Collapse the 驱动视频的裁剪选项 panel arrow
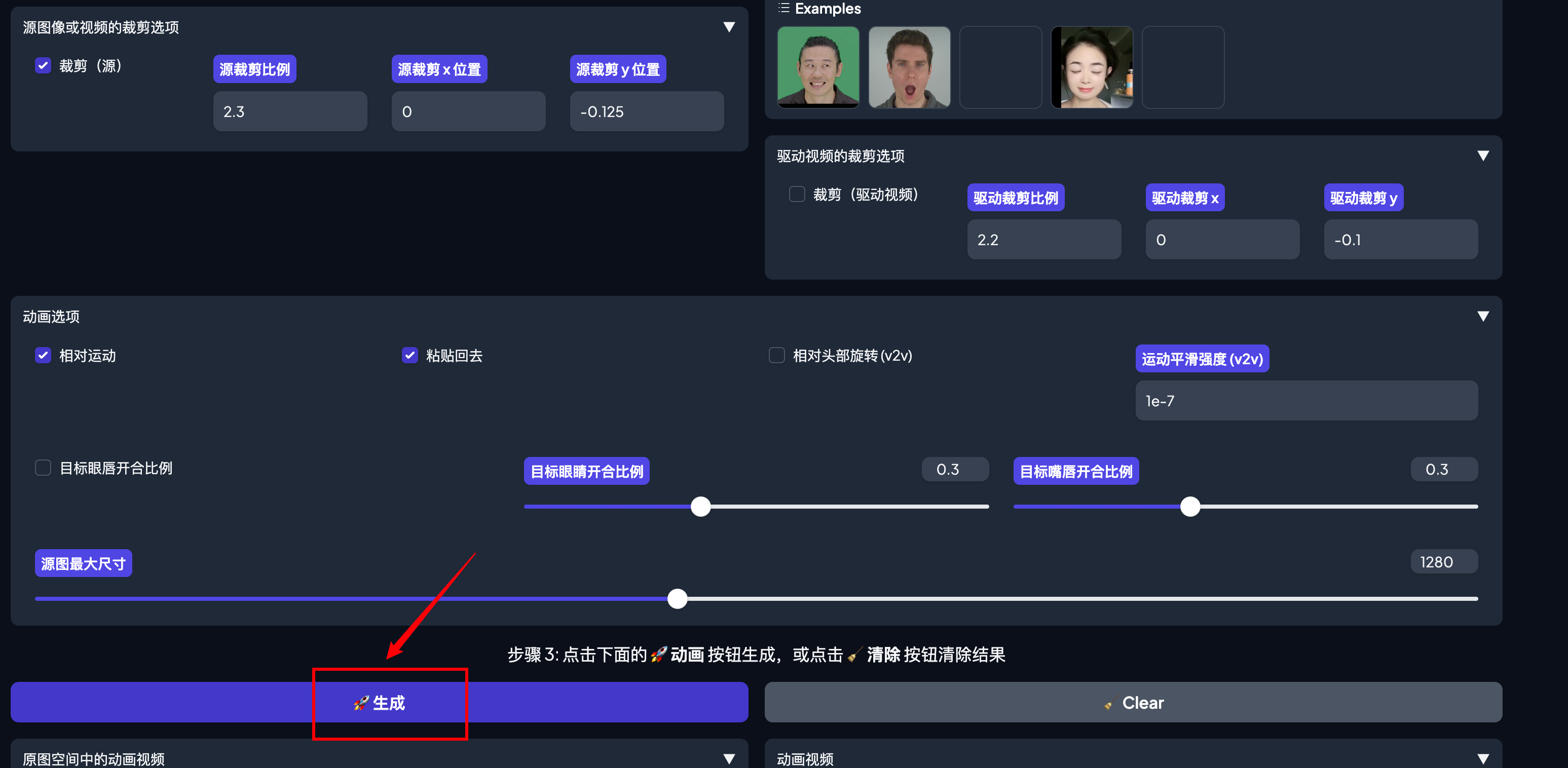 point(1483,156)
